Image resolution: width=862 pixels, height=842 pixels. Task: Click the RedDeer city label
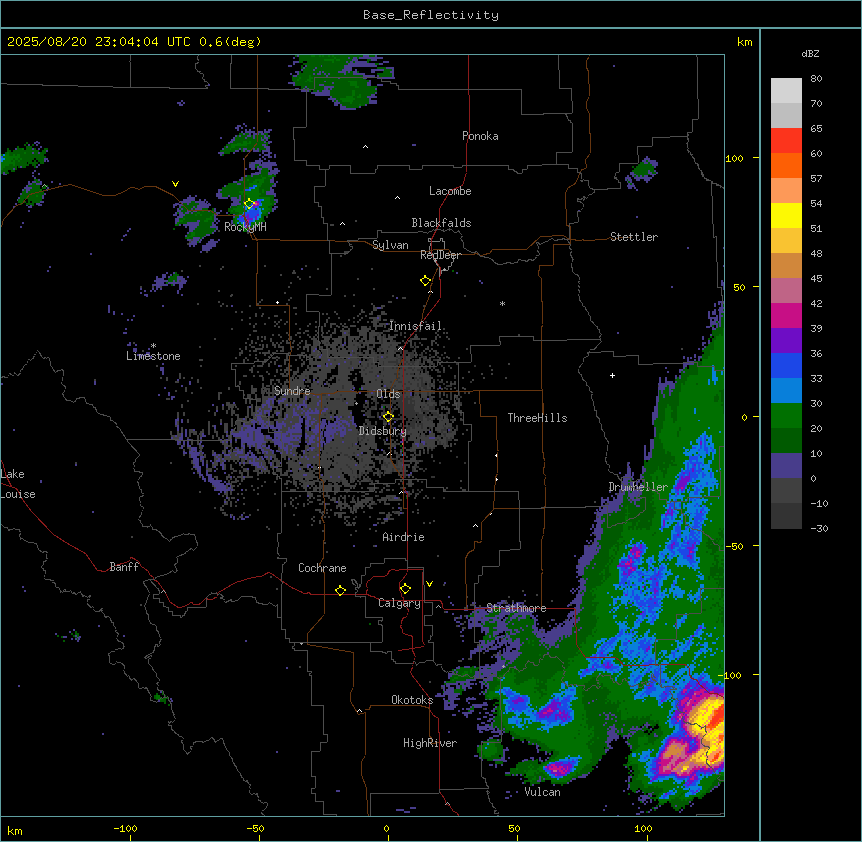point(440,255)
